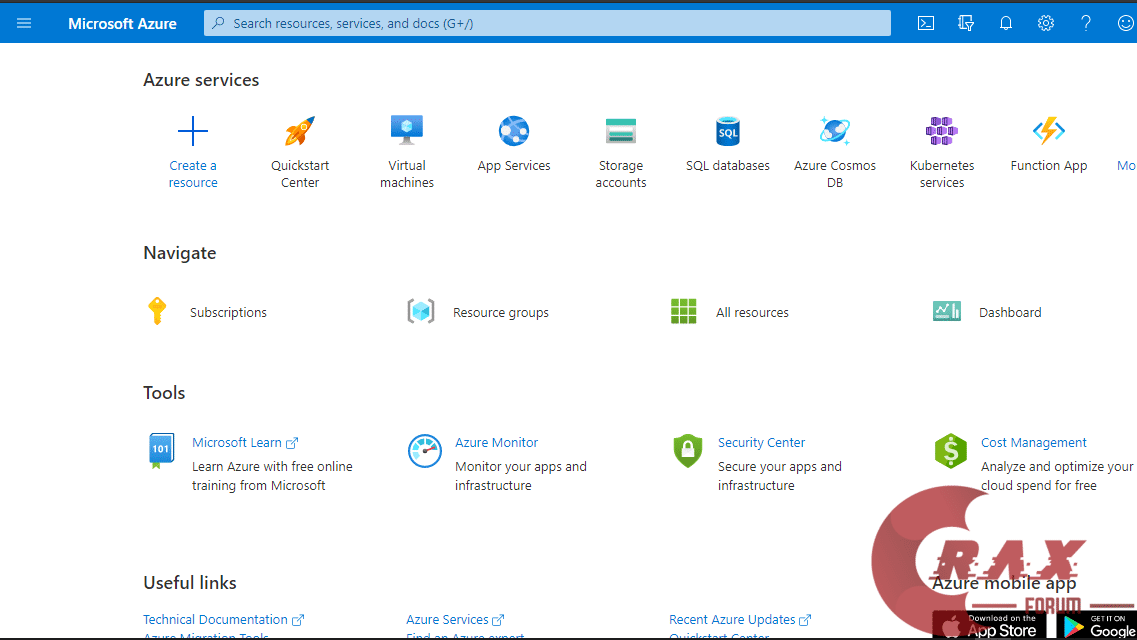Click the Dashboard chart icon
Screen dimensions: 1137x640
pos(946,312)
